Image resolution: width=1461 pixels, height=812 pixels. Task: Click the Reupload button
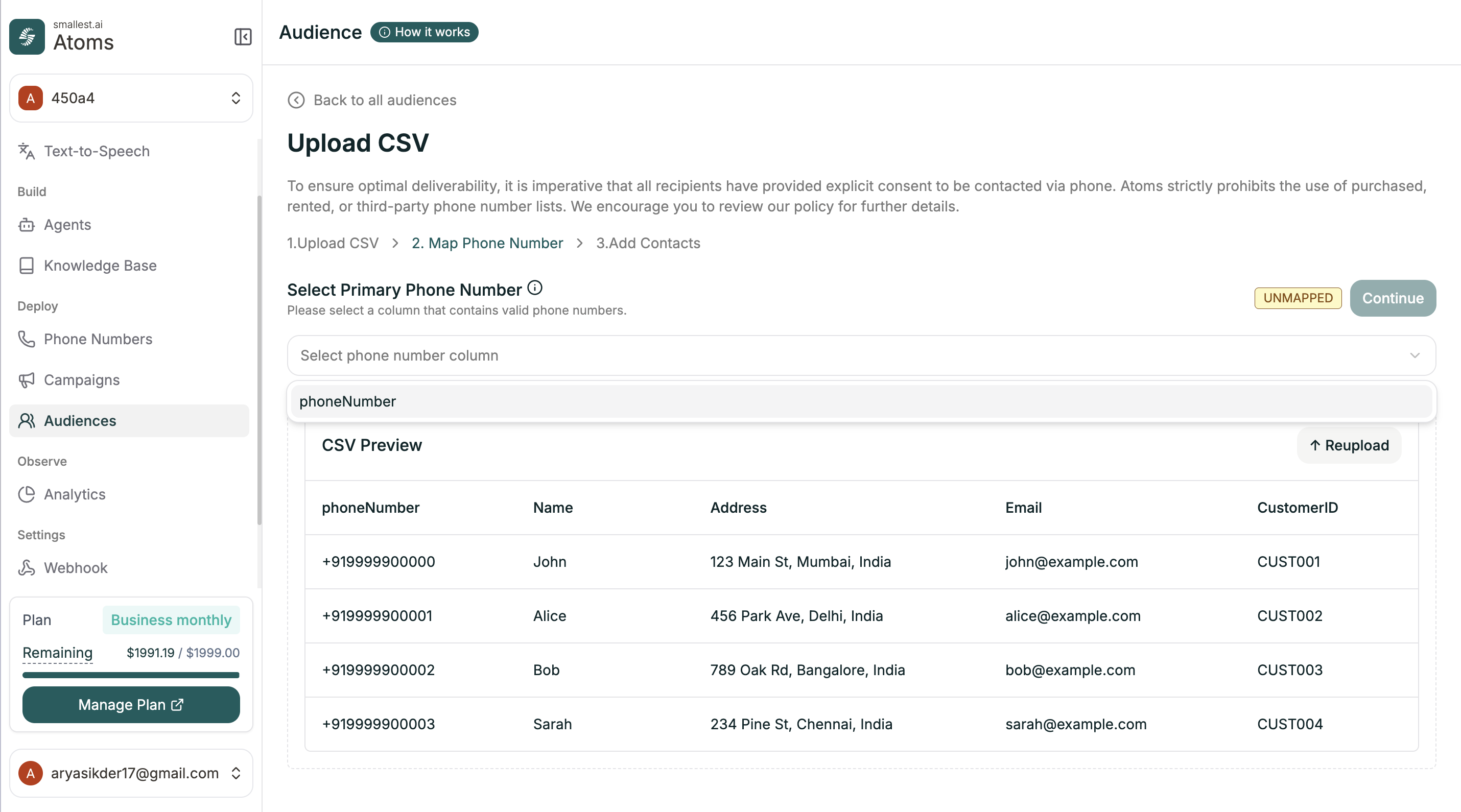coord(1349,446)
